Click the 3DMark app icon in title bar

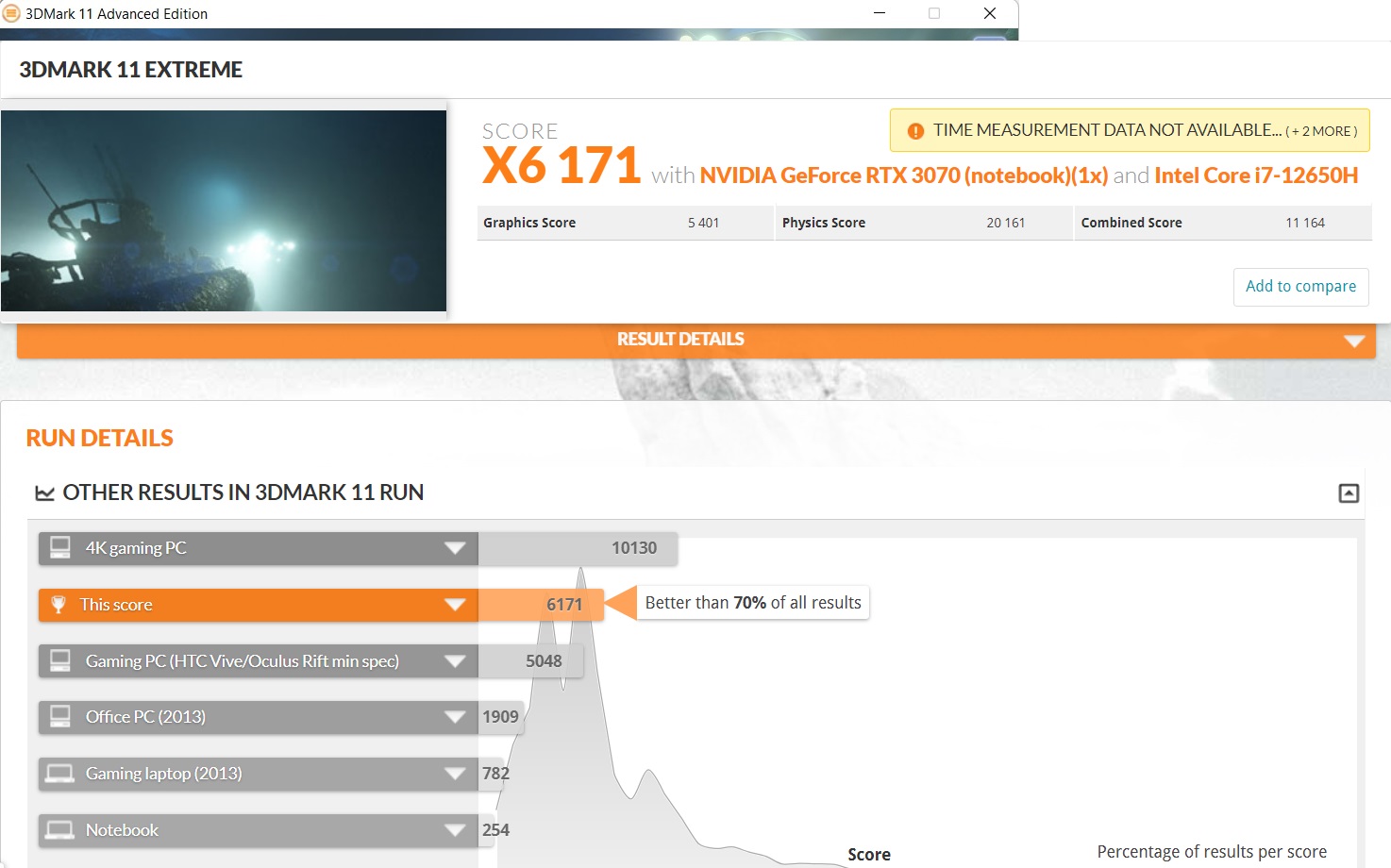click(11, 13)
